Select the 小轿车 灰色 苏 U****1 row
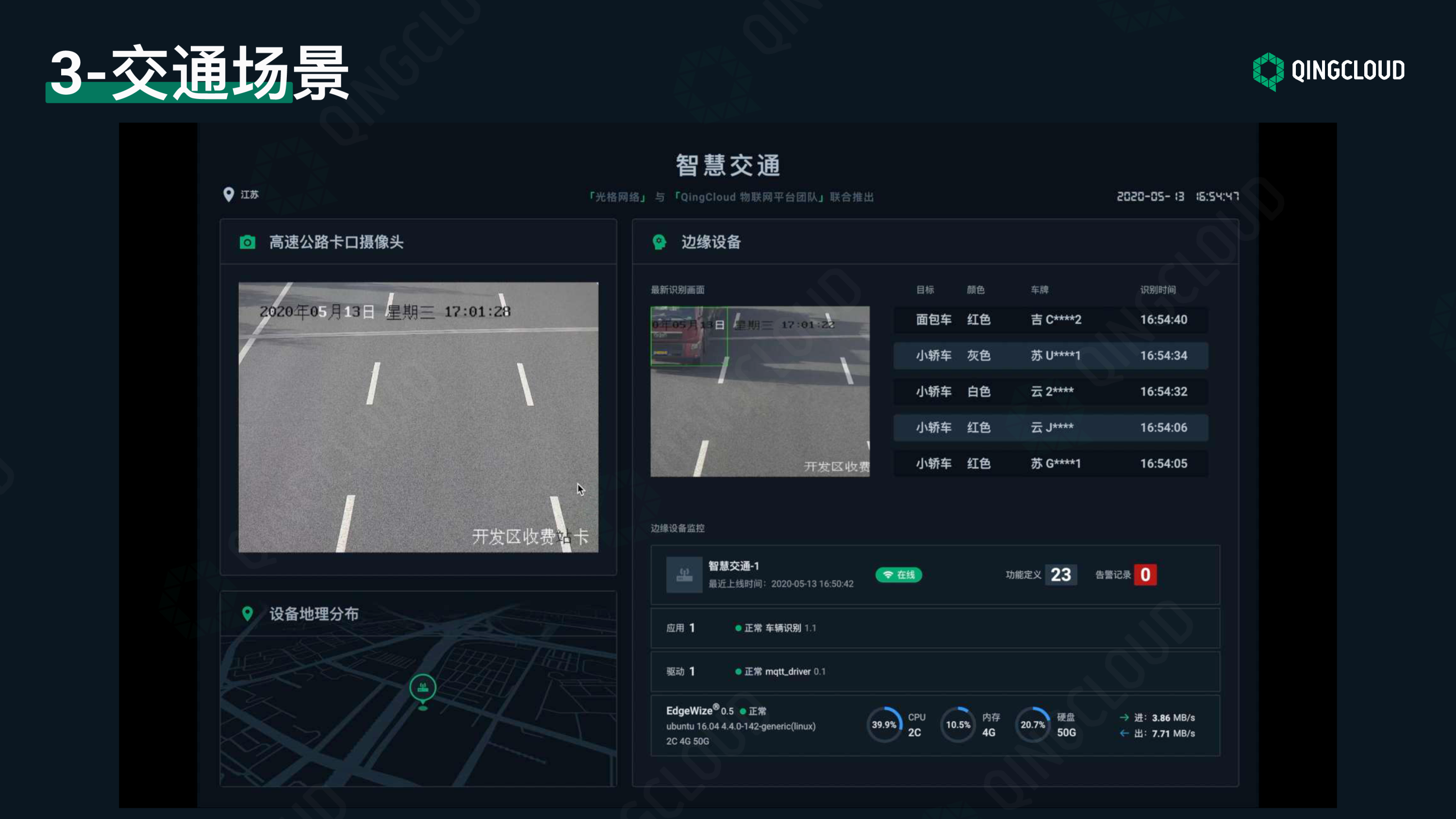This screenshot has width=1456, height=819. click(1051, 355)
